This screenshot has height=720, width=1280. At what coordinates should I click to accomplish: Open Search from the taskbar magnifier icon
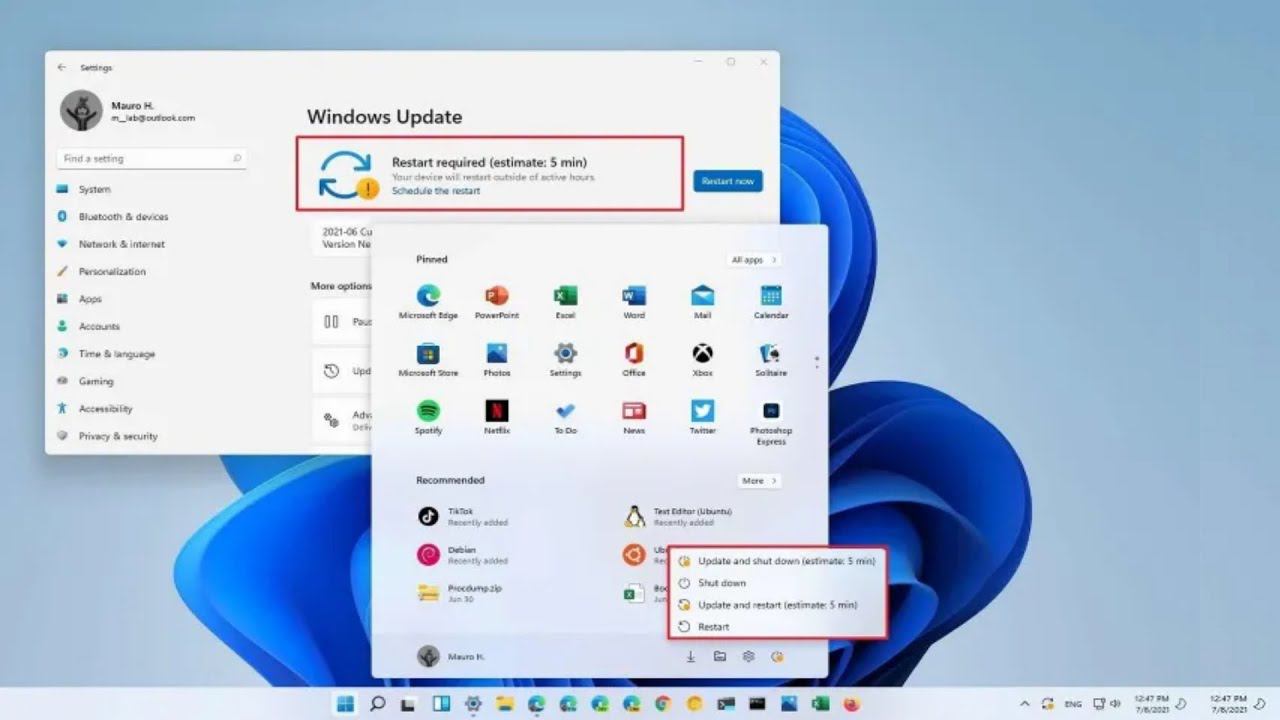(377, 704)
